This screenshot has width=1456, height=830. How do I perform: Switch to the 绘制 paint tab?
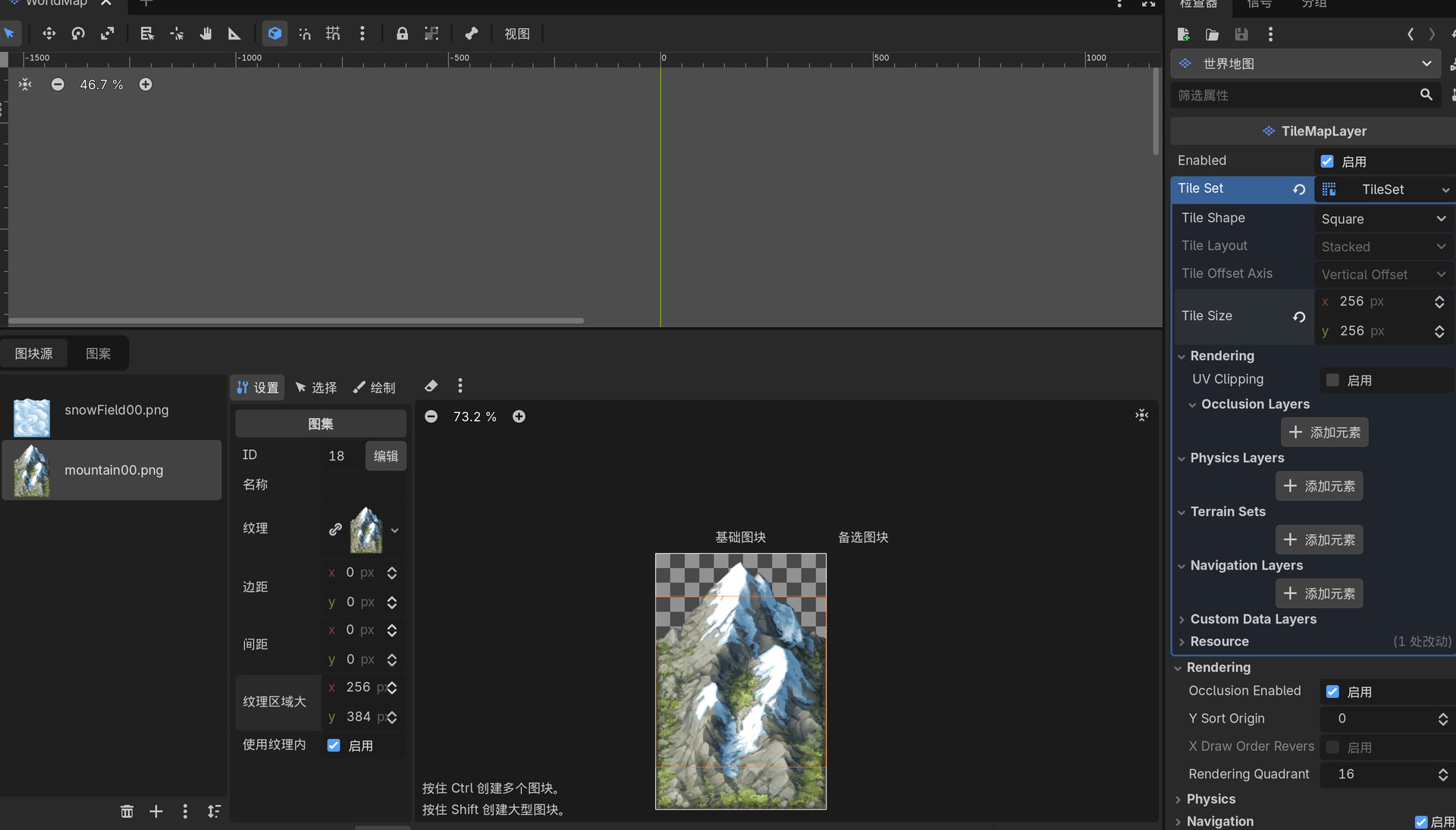tap(375, 388)
